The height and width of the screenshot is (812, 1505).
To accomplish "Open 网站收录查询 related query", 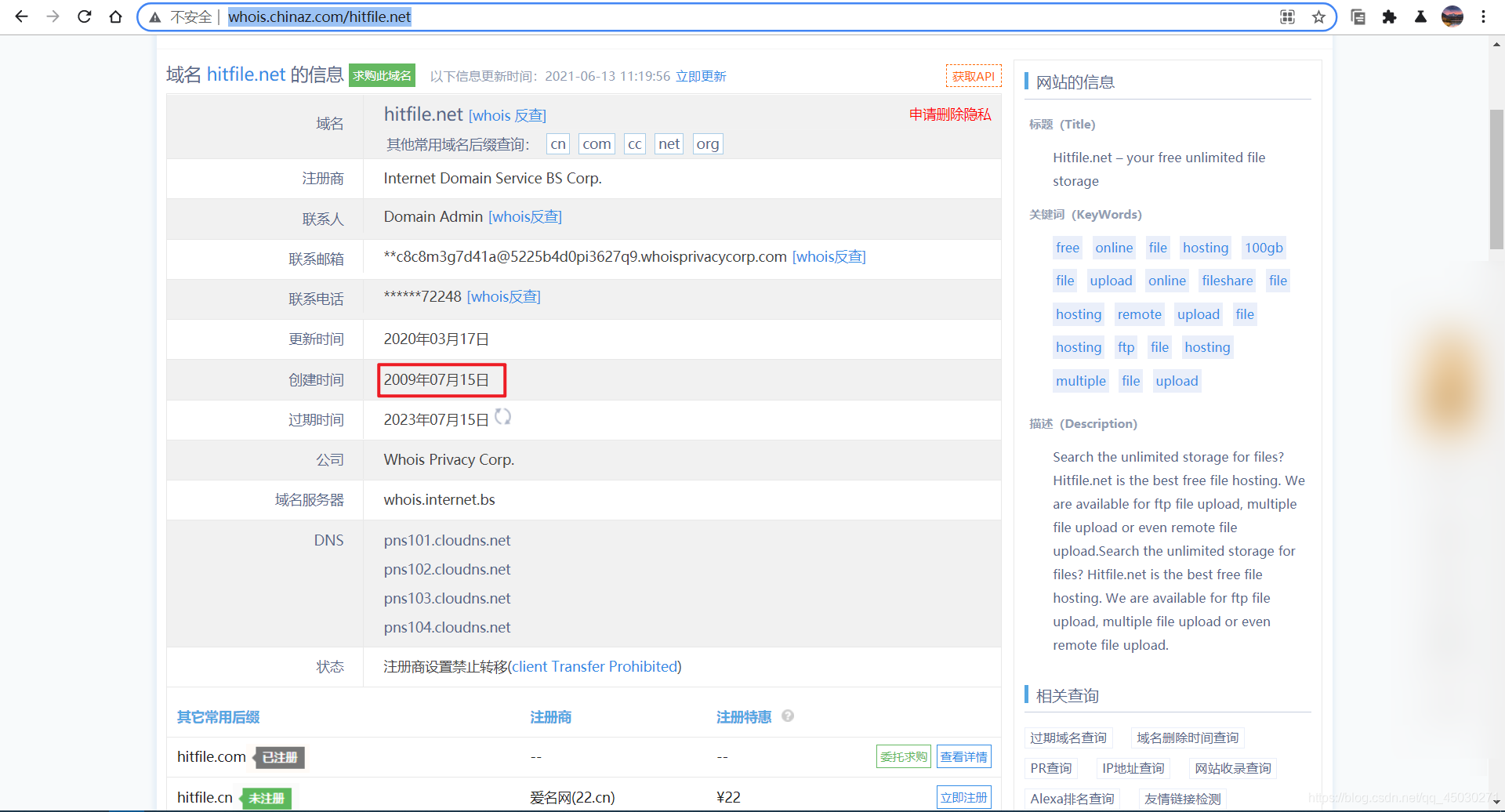I will coord(1233,768).
